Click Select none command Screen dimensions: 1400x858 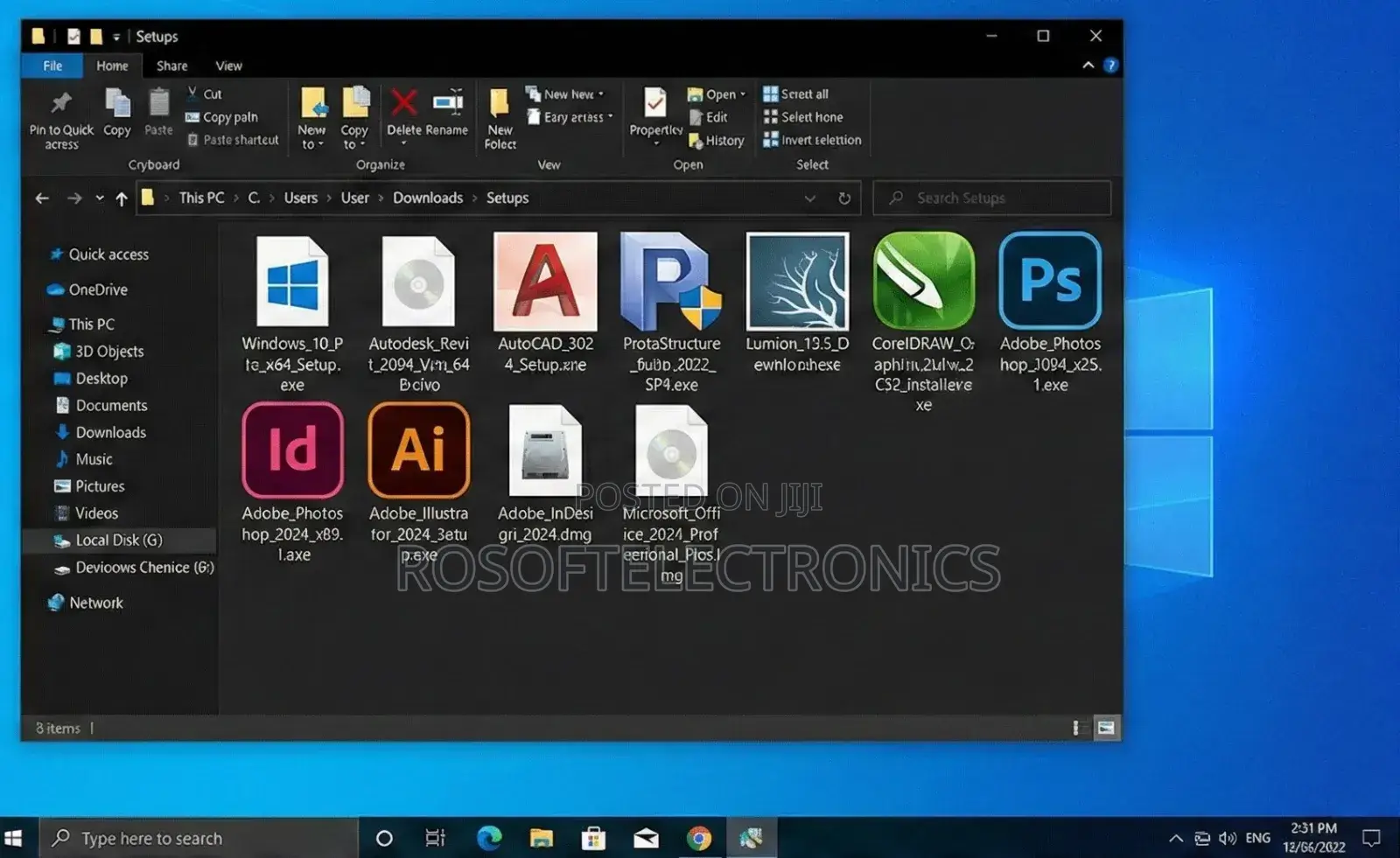click(x=803, y=116)
